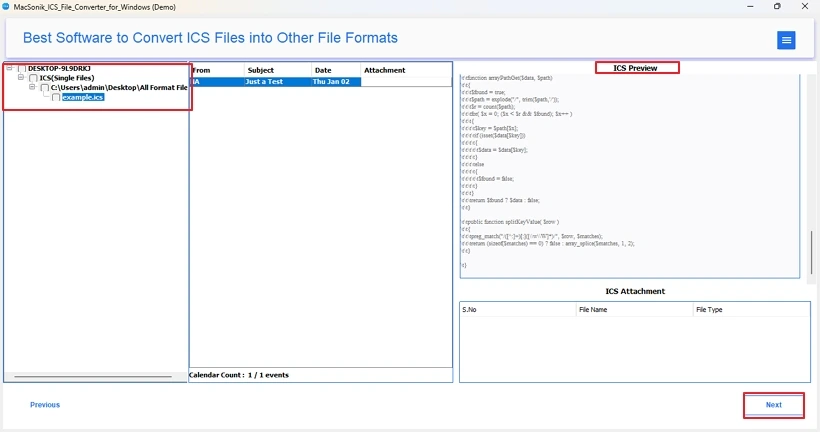Restore down the MacSonik window

click(x=777, y=6)
